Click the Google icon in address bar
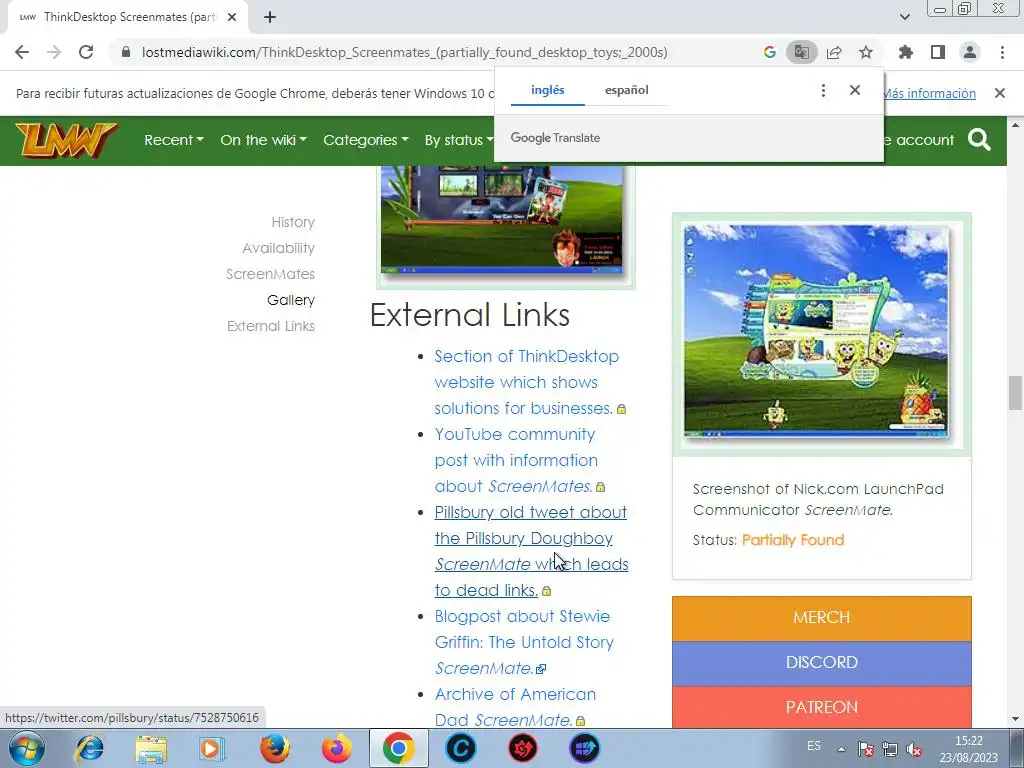This screenshot has width=1024, height=768. 770,52
